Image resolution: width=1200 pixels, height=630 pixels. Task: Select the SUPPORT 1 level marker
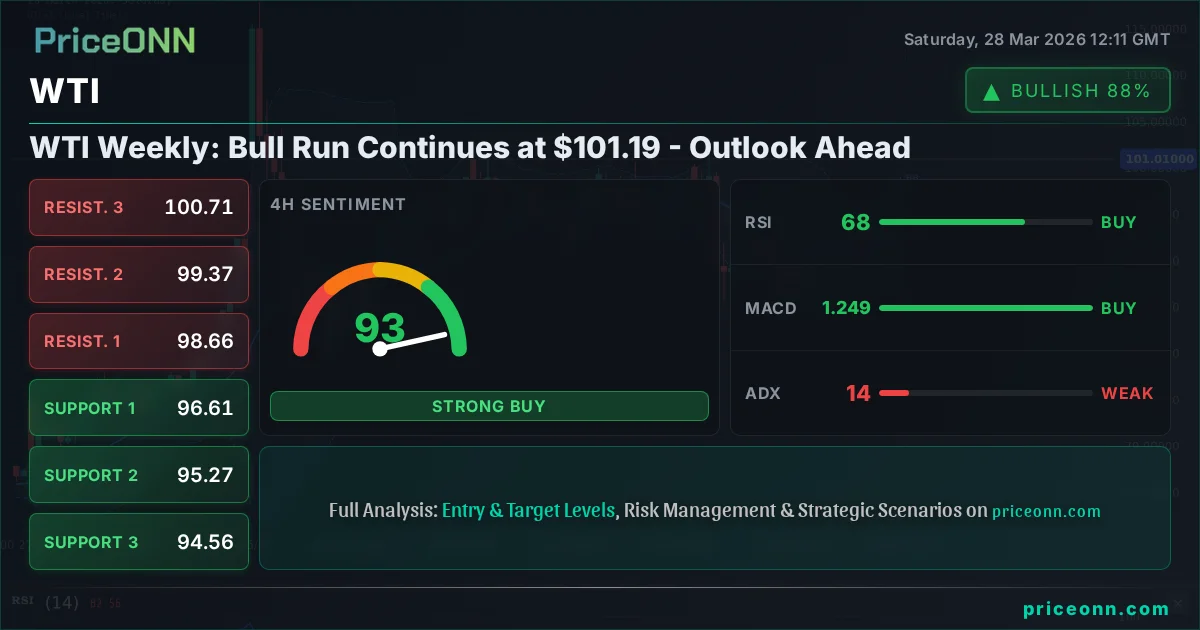(138, 408)
